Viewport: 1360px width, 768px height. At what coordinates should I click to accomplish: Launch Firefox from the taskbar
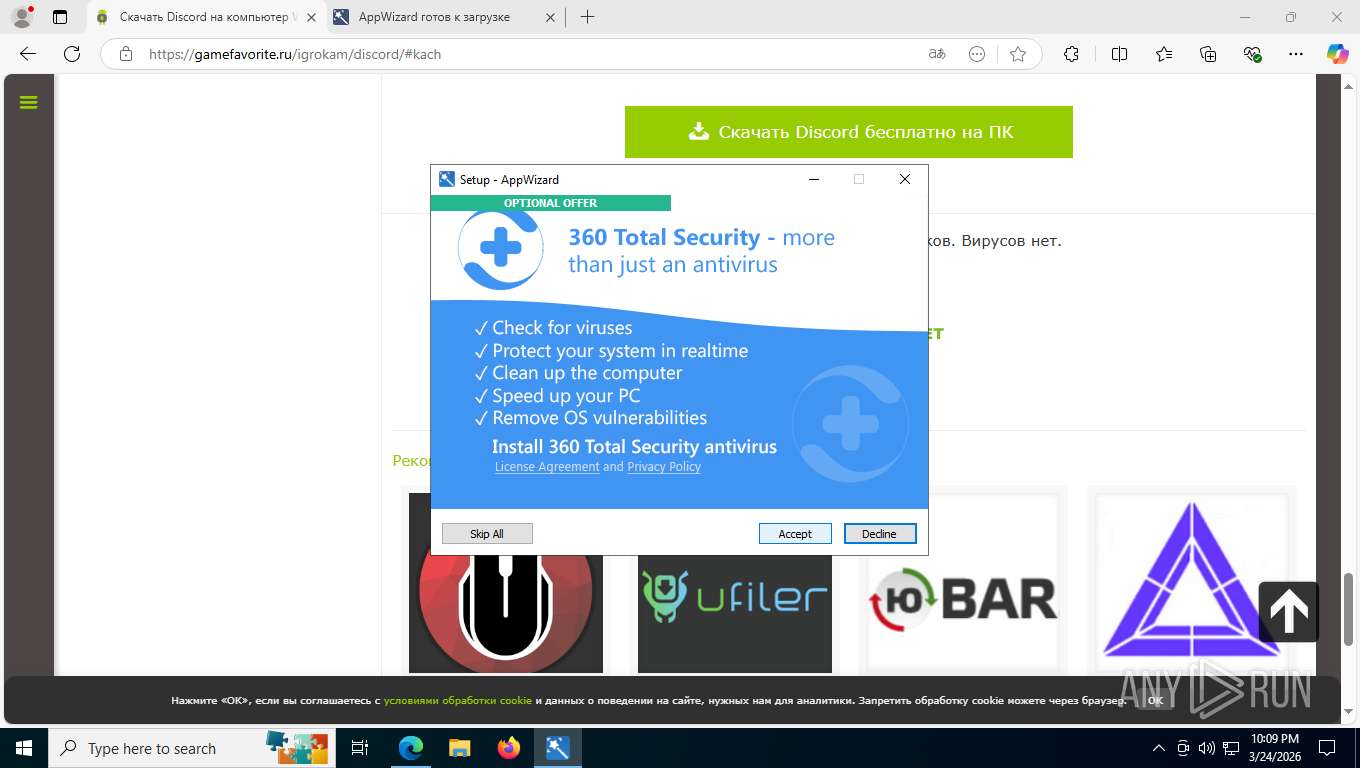(x=509, y=748)
